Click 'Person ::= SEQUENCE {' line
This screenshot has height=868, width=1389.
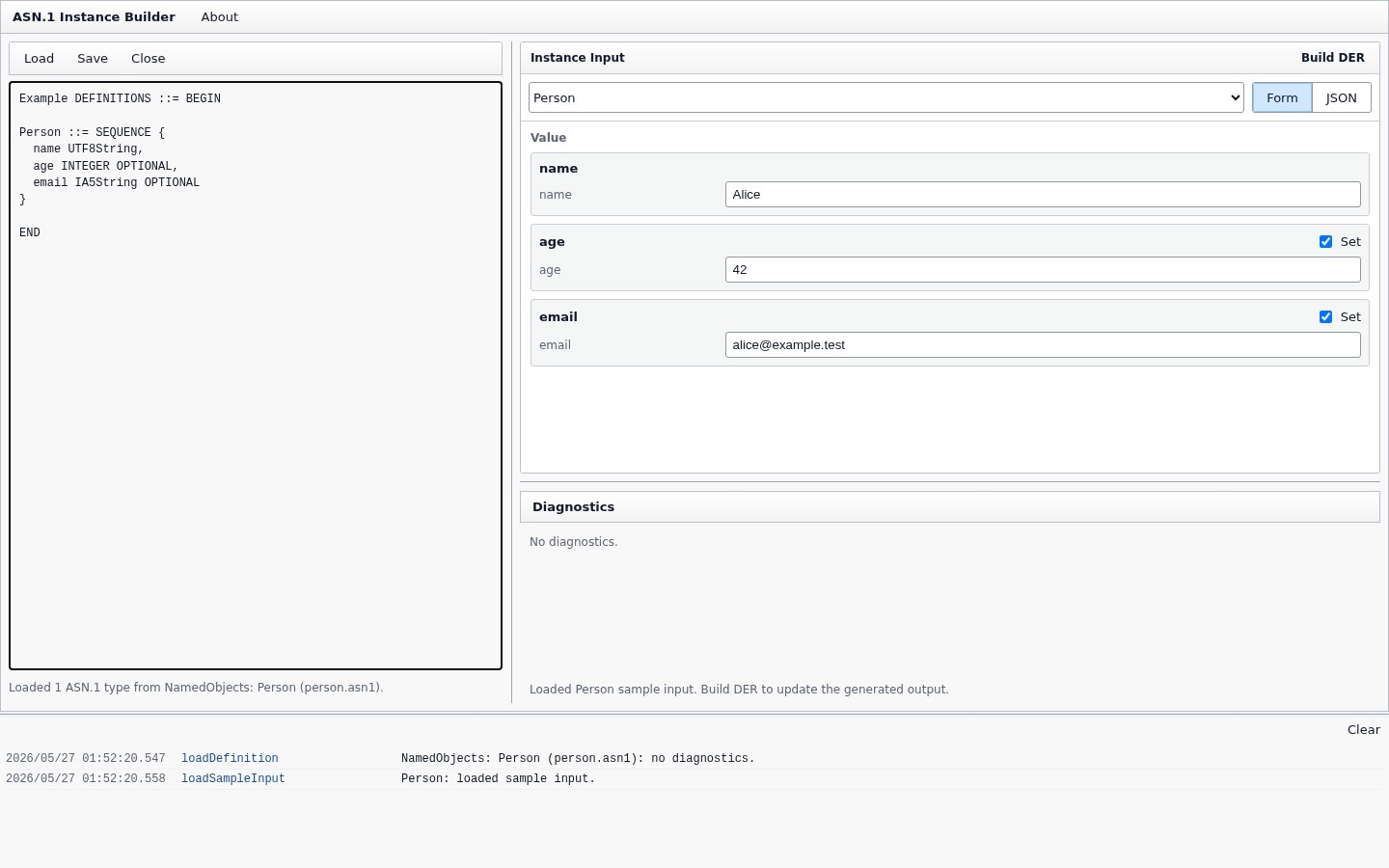click(x=92, y=133)
